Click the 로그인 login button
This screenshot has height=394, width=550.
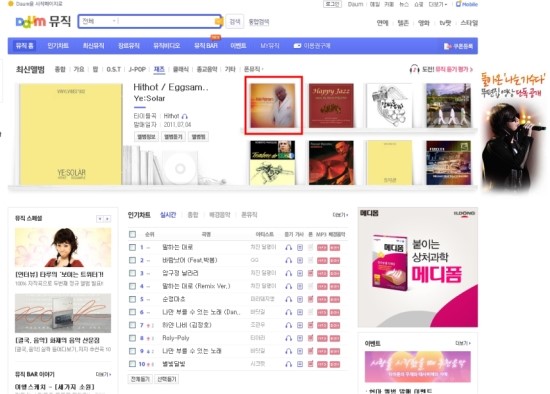(x=332, y=4)
